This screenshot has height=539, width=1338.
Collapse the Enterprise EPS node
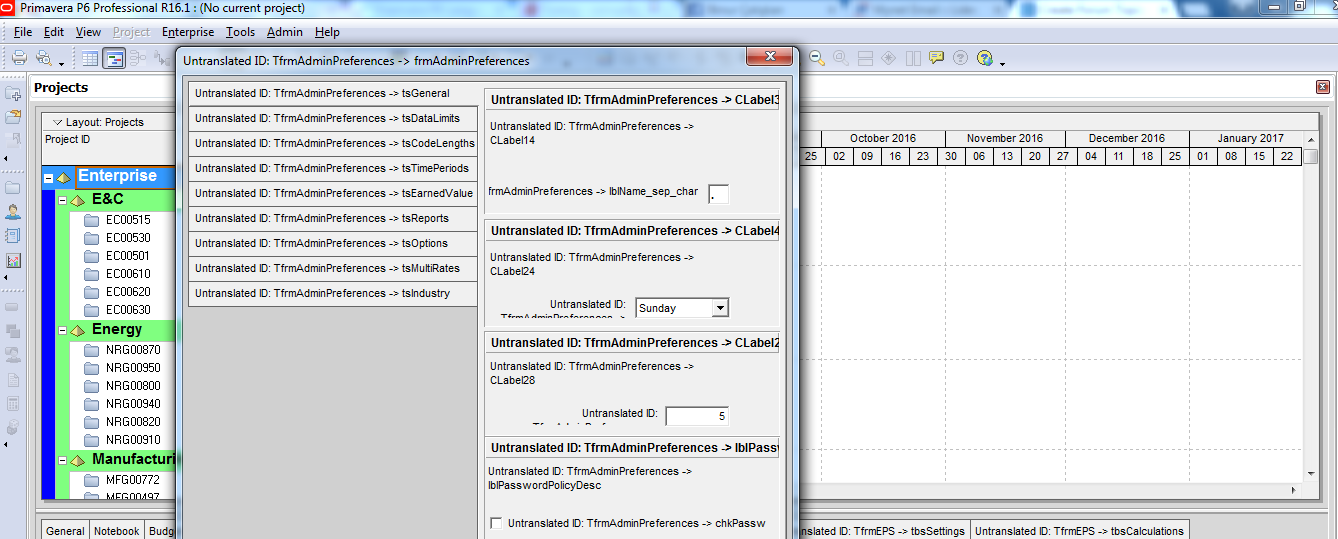coord(47,177)
